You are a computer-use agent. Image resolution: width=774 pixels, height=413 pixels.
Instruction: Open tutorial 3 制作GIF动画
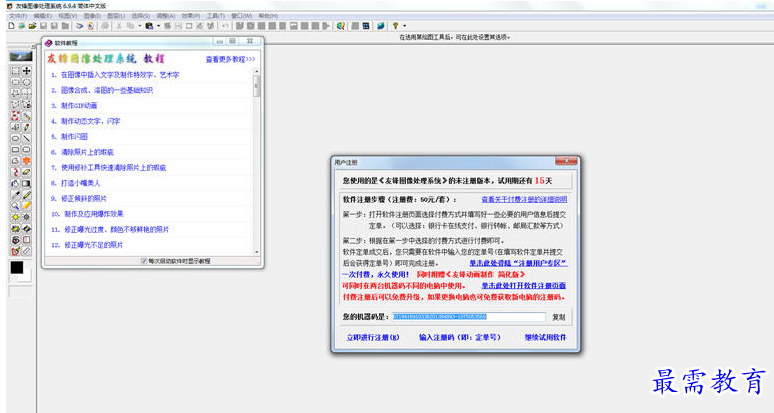[74, 106]
